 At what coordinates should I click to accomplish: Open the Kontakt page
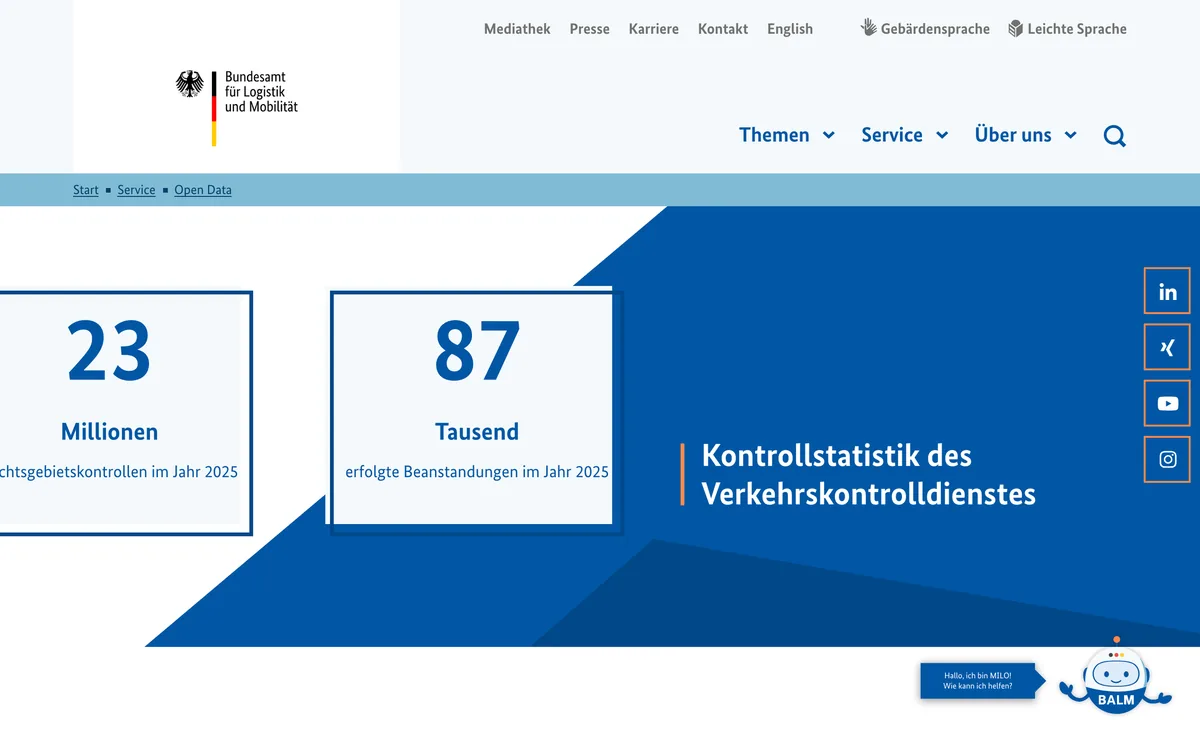pos(723,29)
